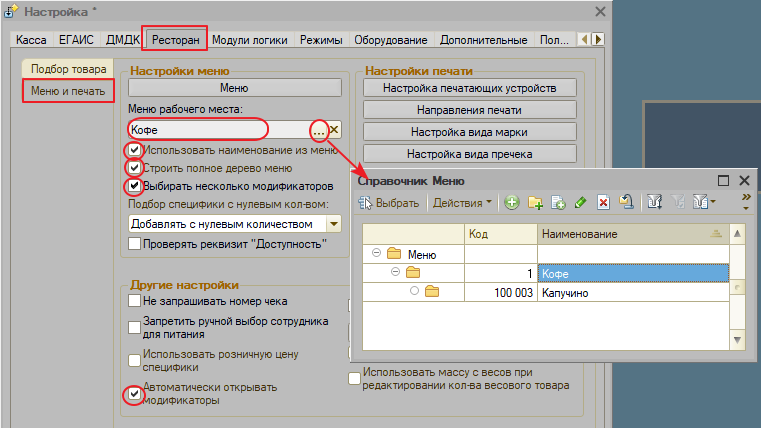Click the first filter icon in Справочник toolbar
The height and width of the screenshot is (428, 761).
[655, 203]
